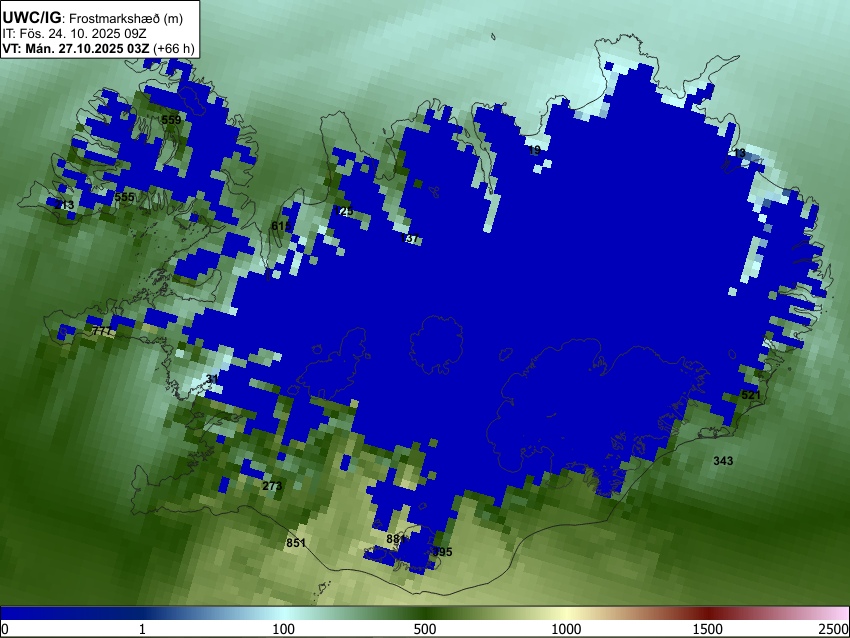Click the offshore value 343
The height and width of the screenshot is (638, 850).
click(723, 461)
